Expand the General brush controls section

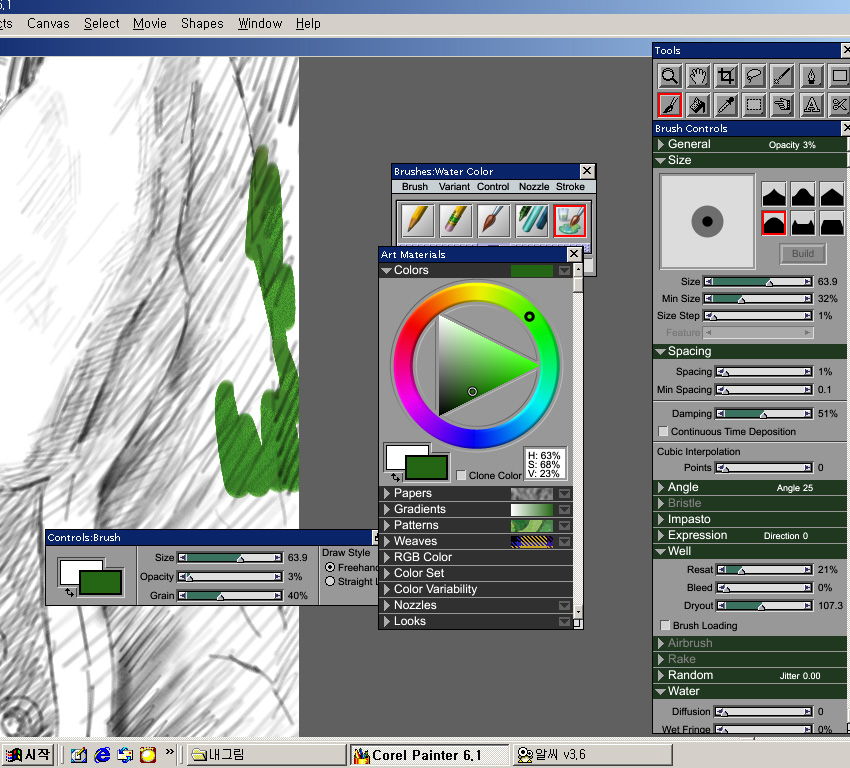pyautogui.click(x=661, y=144)
